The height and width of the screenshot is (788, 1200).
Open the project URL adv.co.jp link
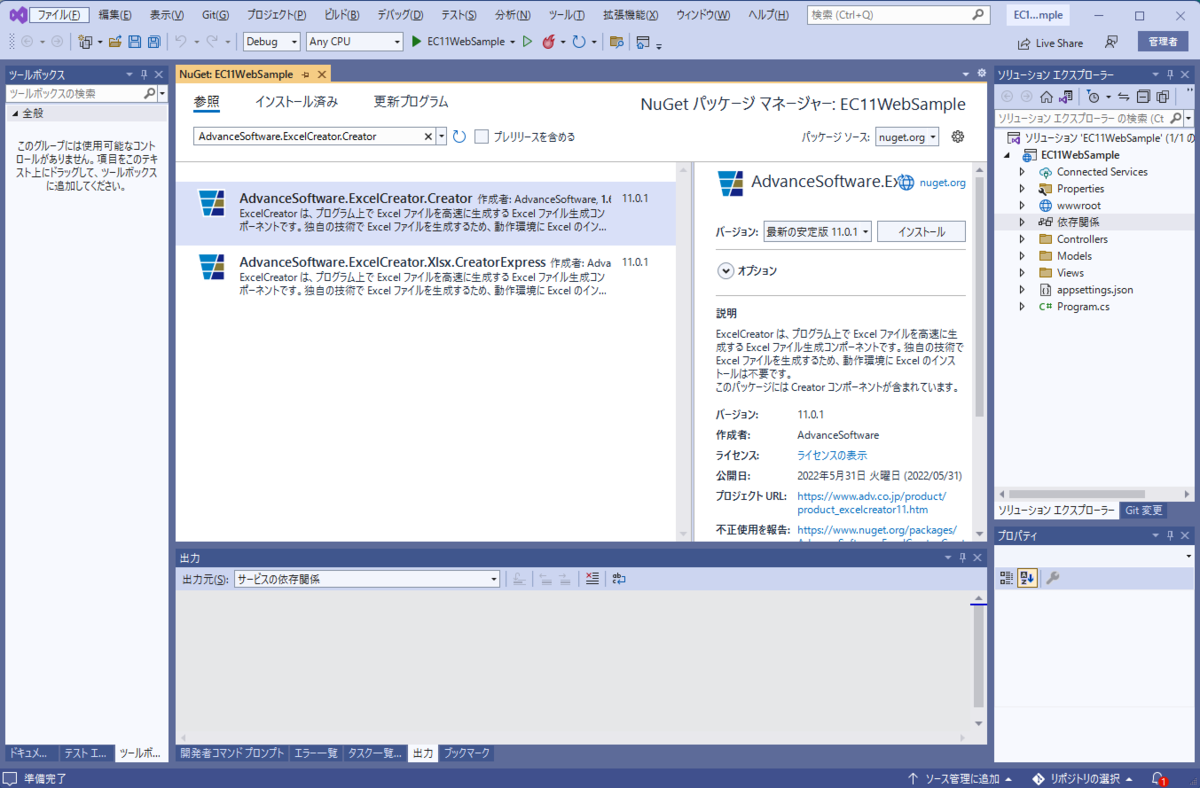coord(871,502)
